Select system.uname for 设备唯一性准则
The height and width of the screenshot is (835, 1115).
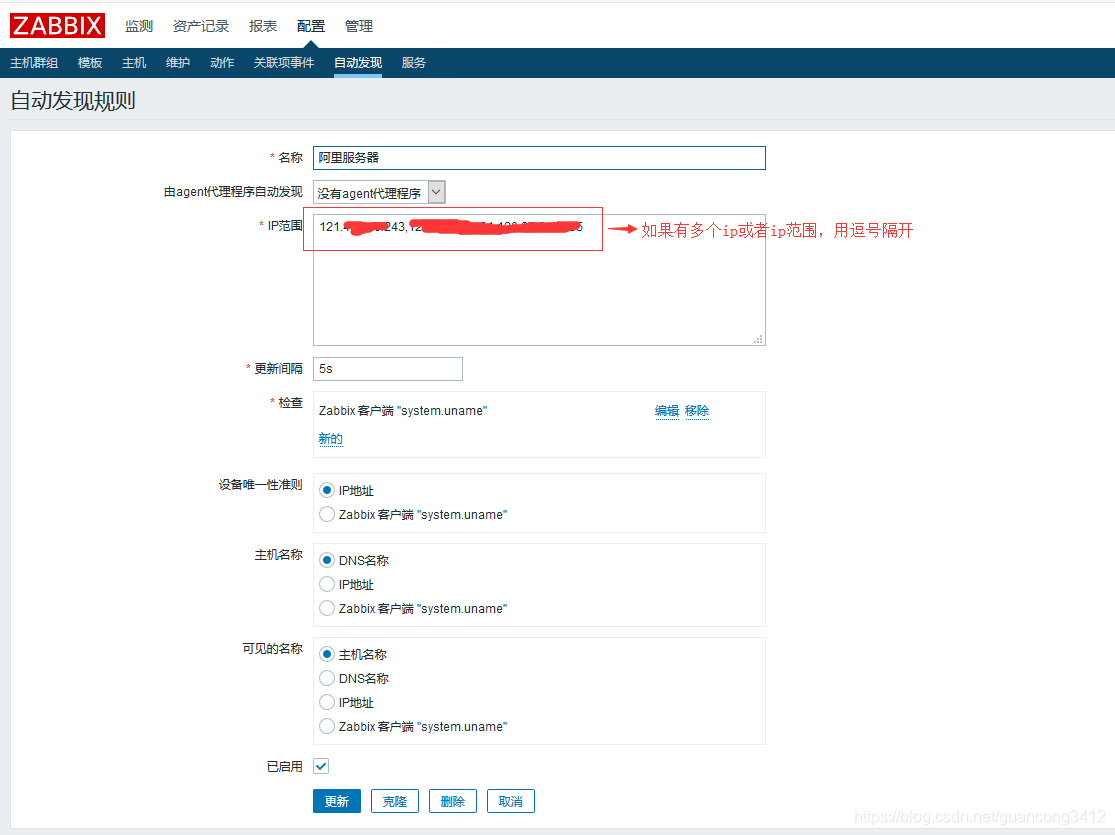tap(327, 514)
